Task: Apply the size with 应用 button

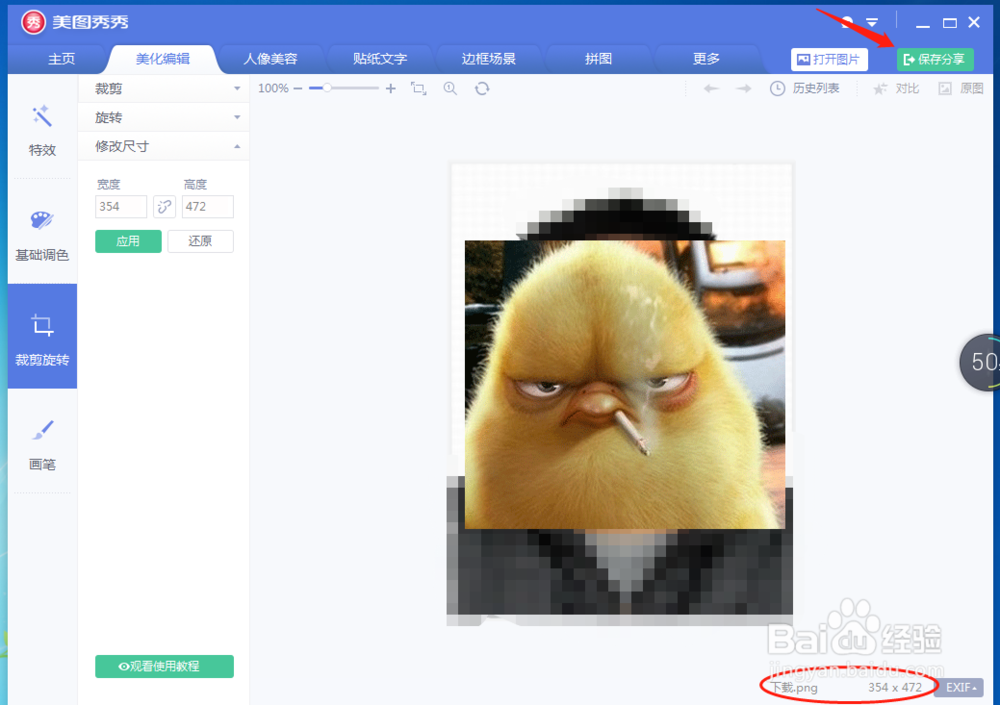Action: [x=128, y=241]
